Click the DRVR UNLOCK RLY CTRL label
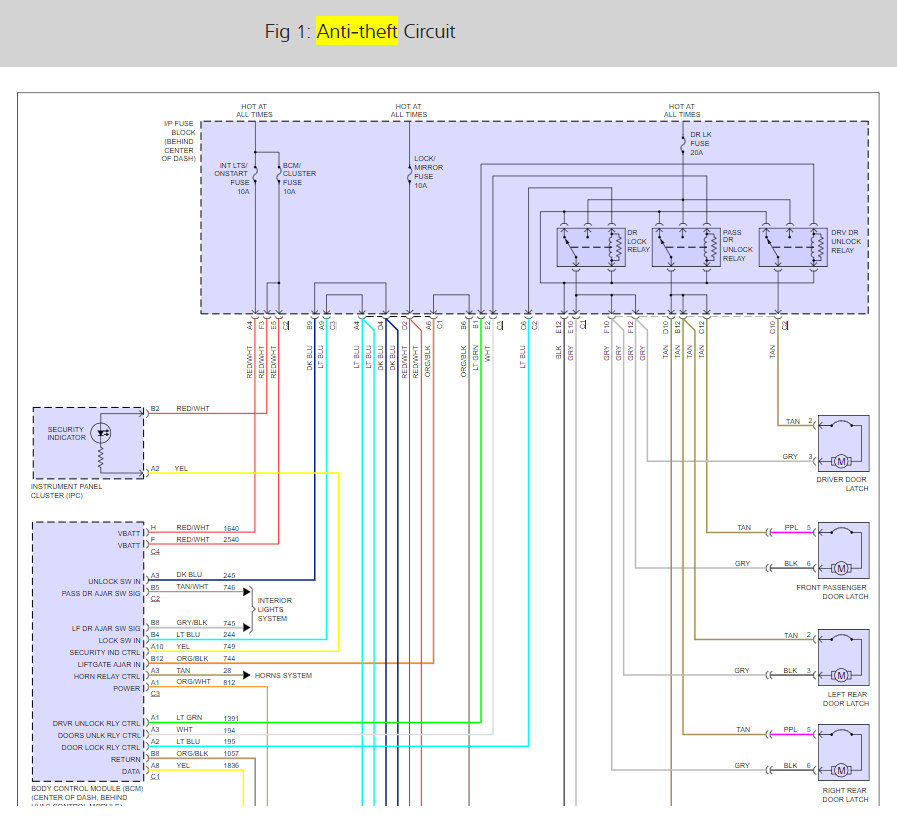This screenshot has width=897, height=823. (96, 723)
